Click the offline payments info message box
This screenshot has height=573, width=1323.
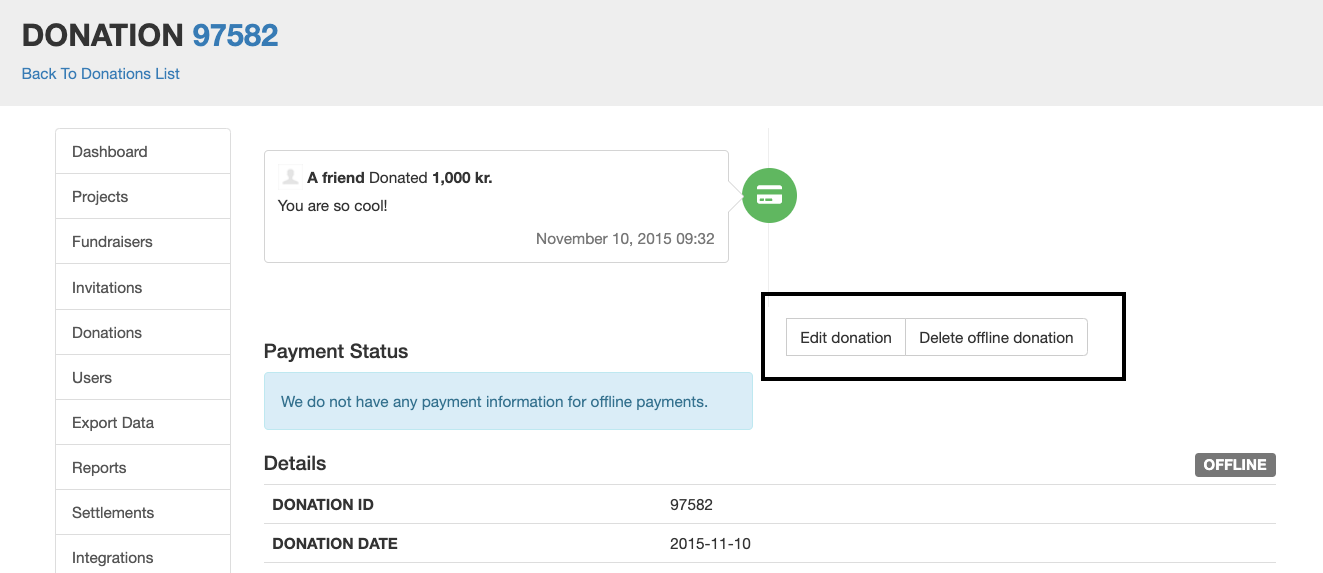508,401
